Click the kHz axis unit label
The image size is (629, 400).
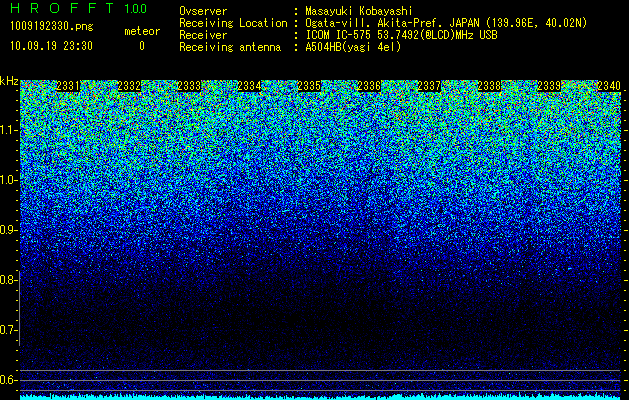(x=9, y=81)
